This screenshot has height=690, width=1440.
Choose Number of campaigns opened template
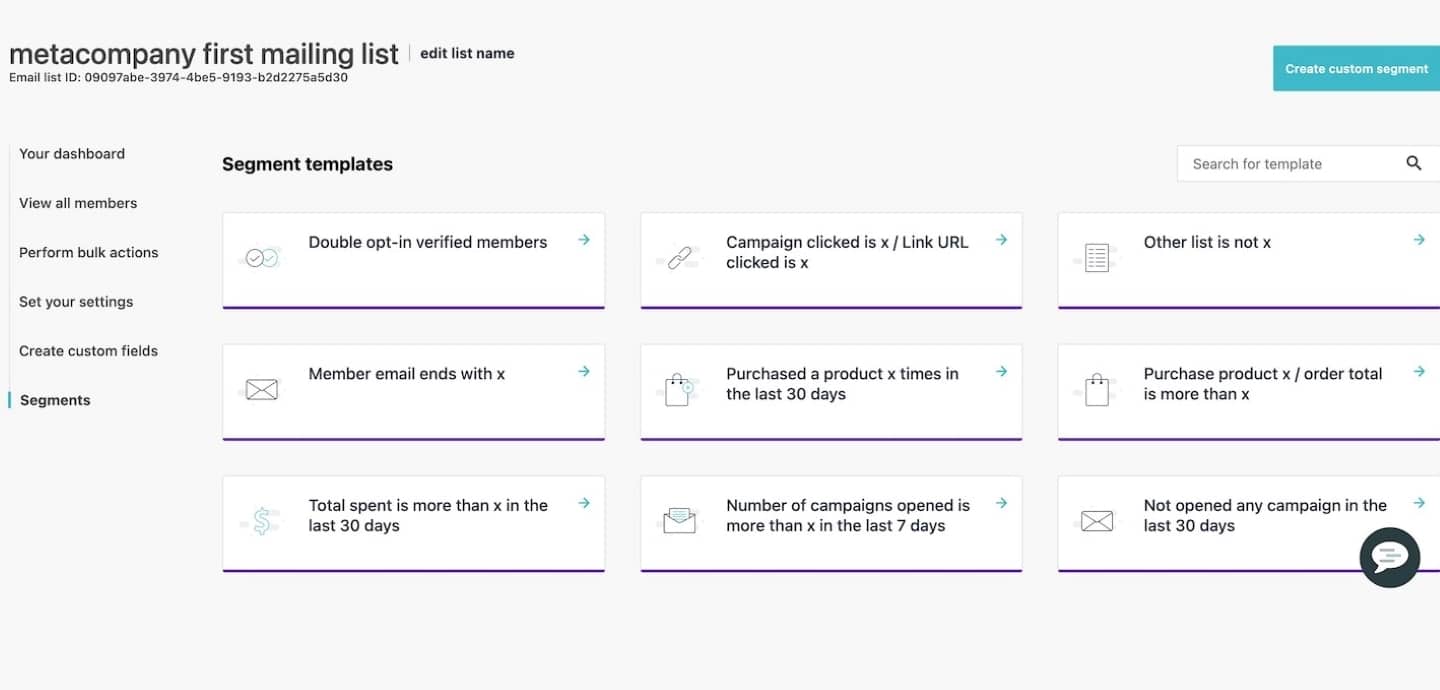[831, 524]
